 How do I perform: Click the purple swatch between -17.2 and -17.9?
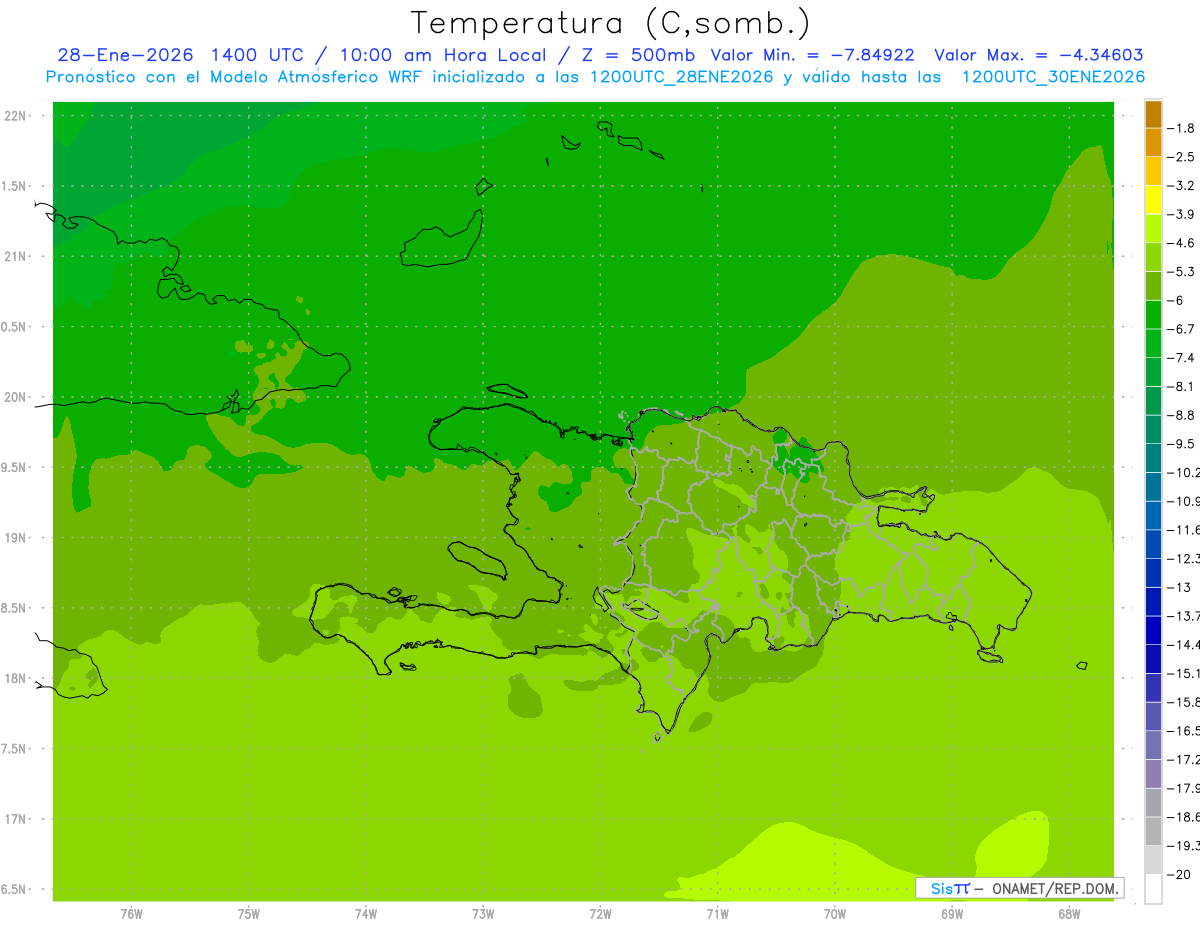1153,774
